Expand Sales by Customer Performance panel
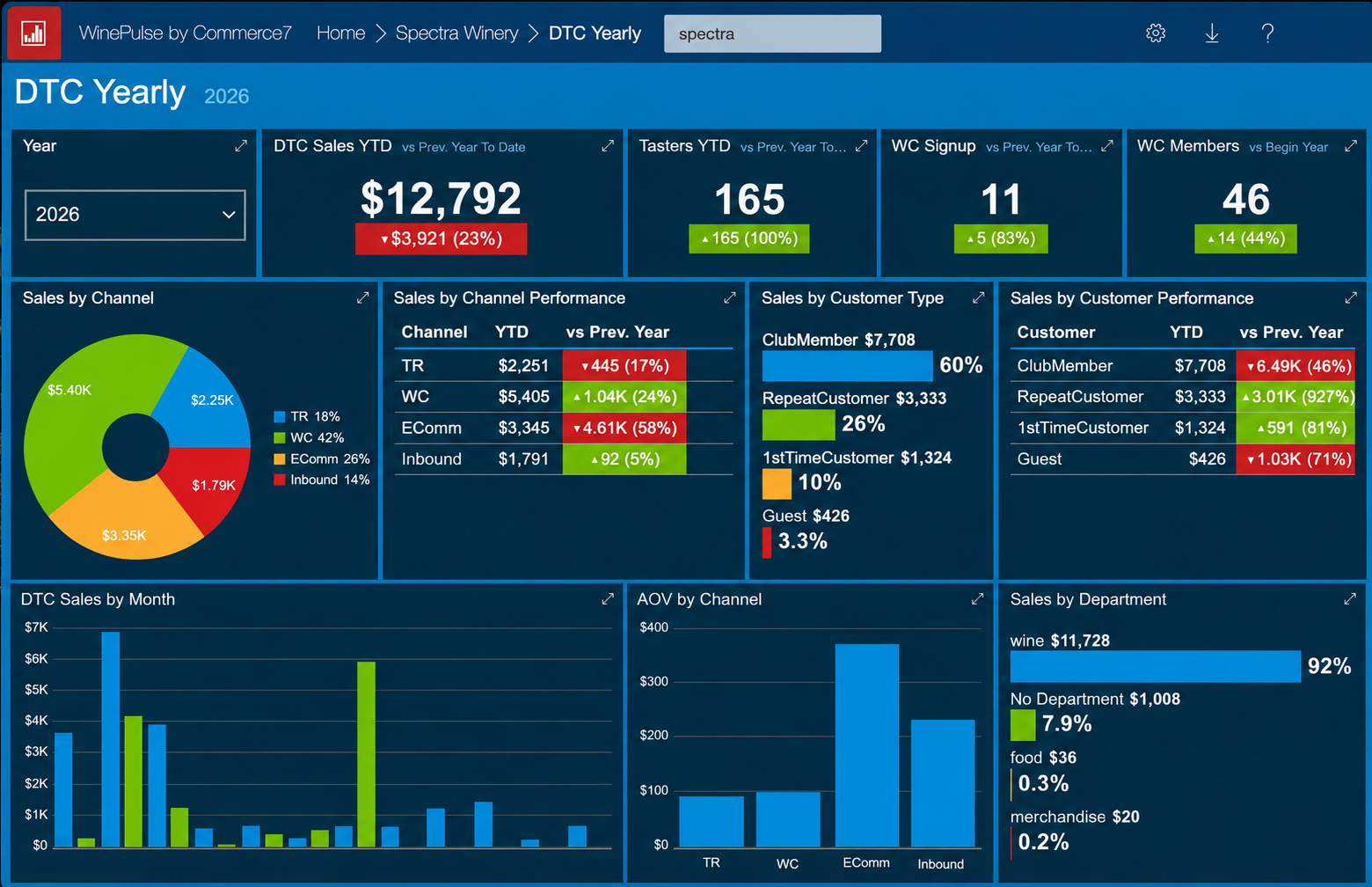 (1351, 298)
